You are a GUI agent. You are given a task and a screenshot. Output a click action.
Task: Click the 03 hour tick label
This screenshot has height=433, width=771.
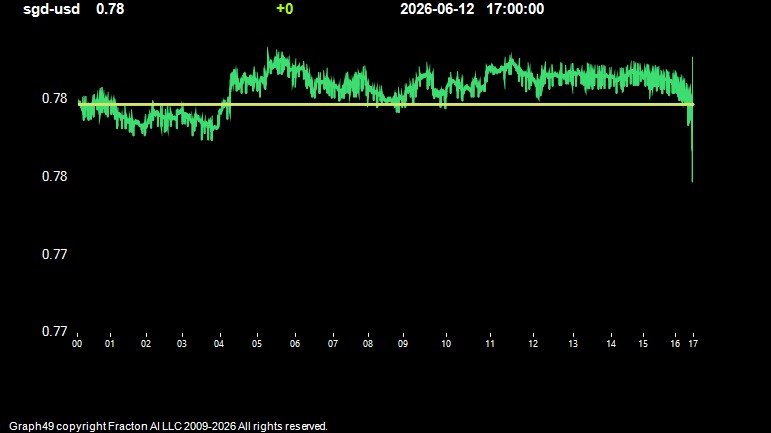coord(182,344)
